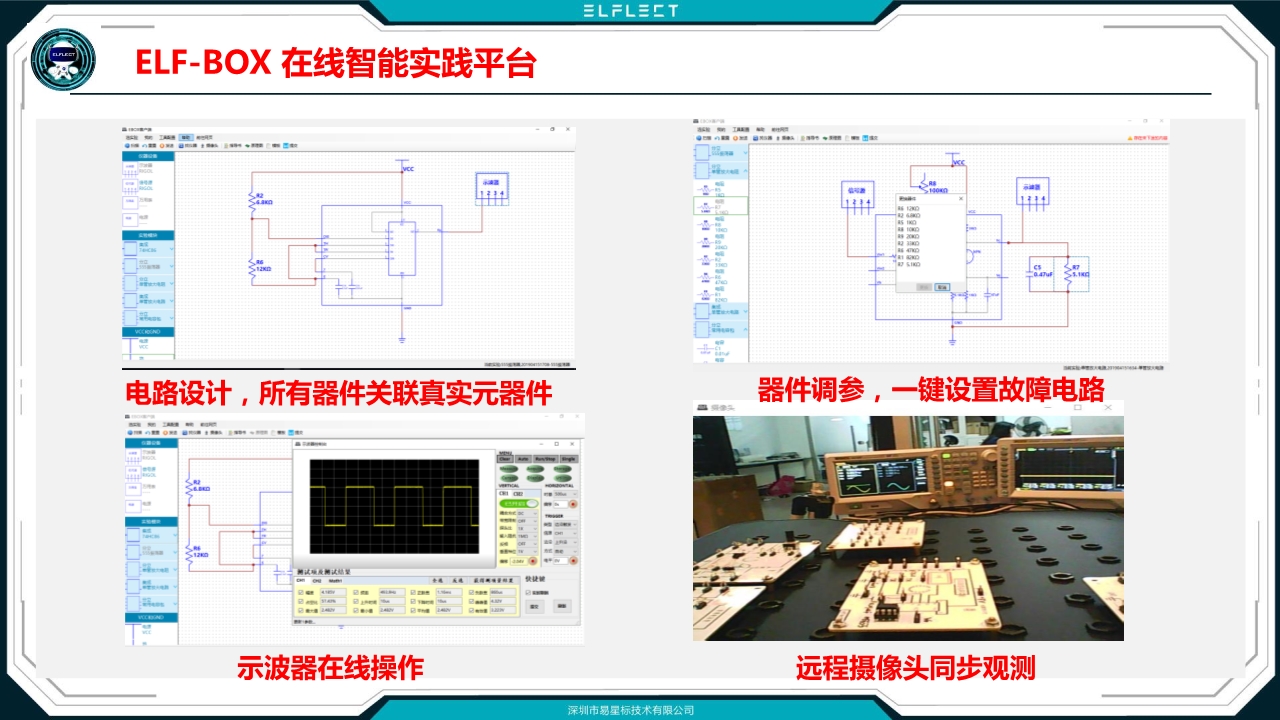Viewport: 1280px width, 720px height.
Task: Toggle the 最大值 maximum checkbox
Action: pos(301,610)
